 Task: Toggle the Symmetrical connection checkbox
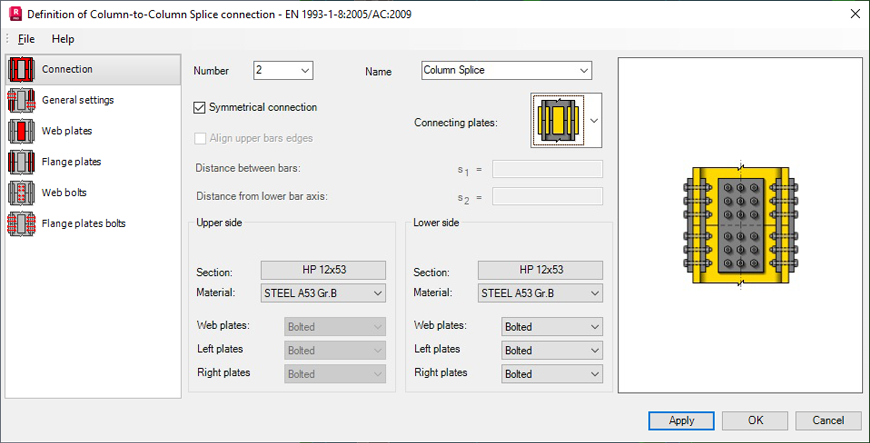tap(200, 108)
